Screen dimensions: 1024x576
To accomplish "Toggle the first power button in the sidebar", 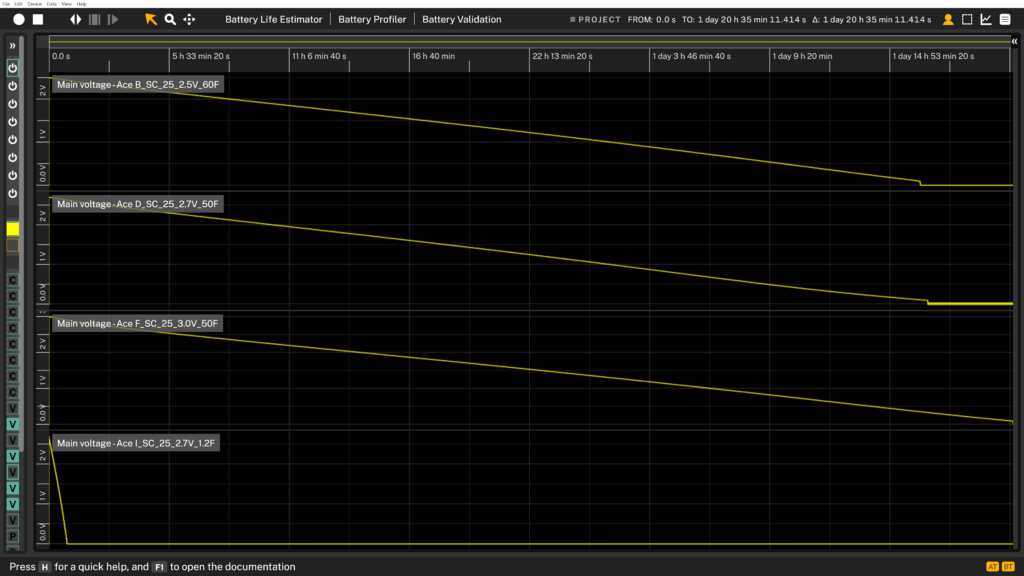I will point(12,68).
